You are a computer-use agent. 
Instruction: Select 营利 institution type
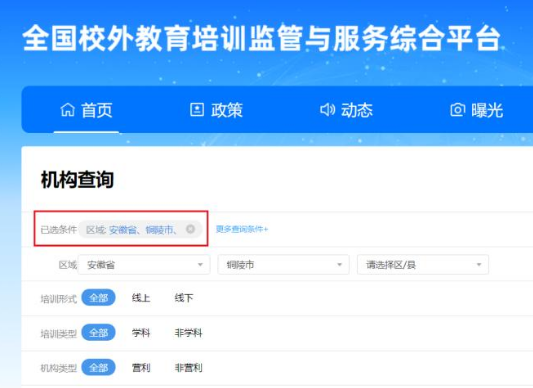click(x=141, y=368)
